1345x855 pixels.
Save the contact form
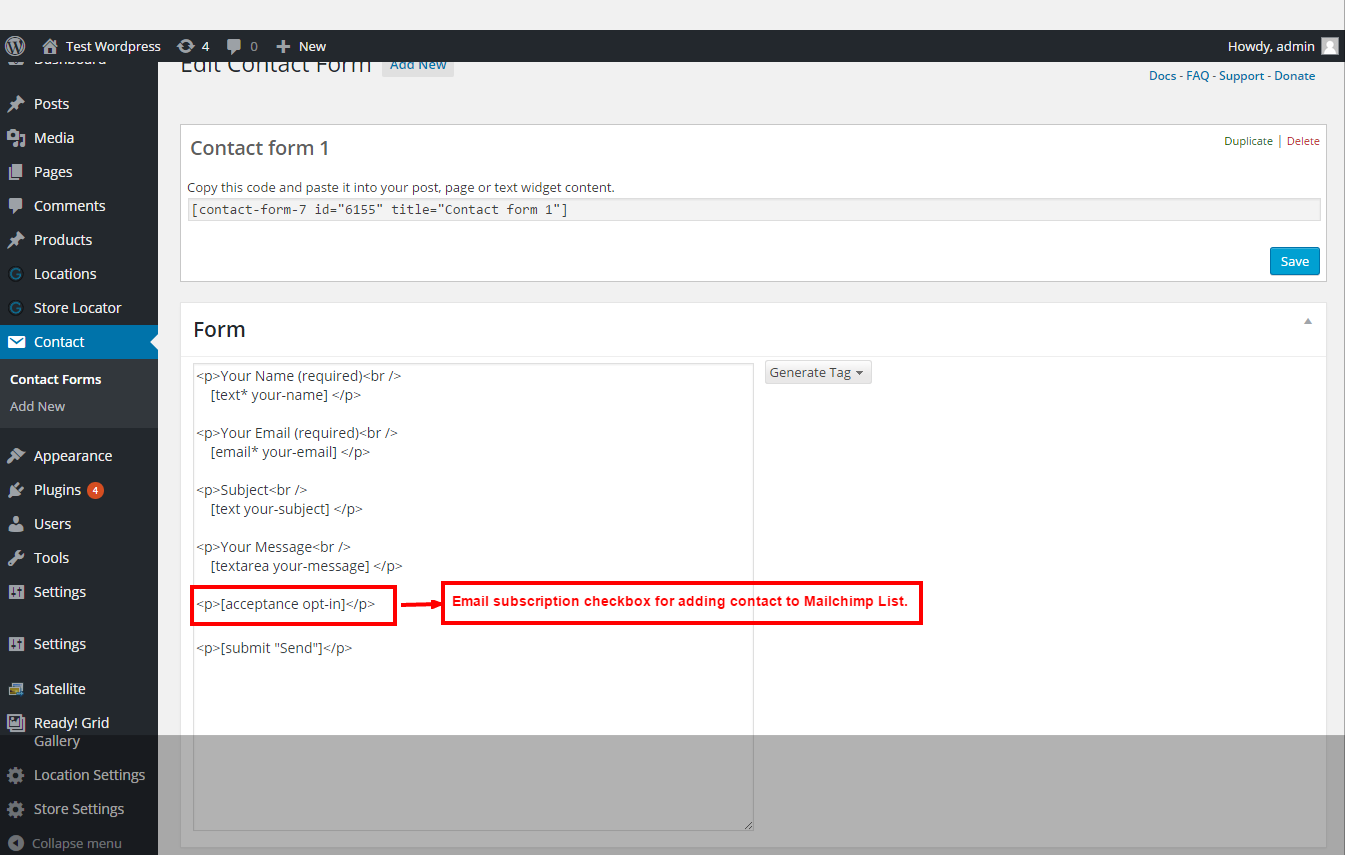click(1295, 261)
